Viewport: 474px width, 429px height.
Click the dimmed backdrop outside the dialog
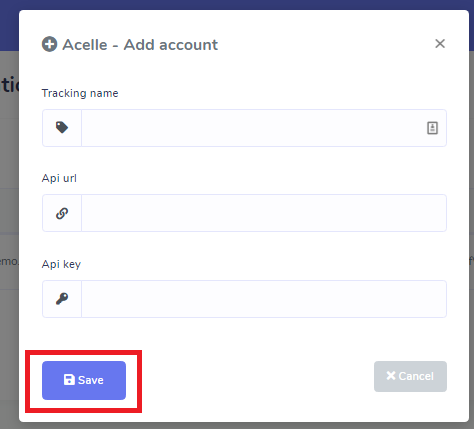[x=9, y=333]
